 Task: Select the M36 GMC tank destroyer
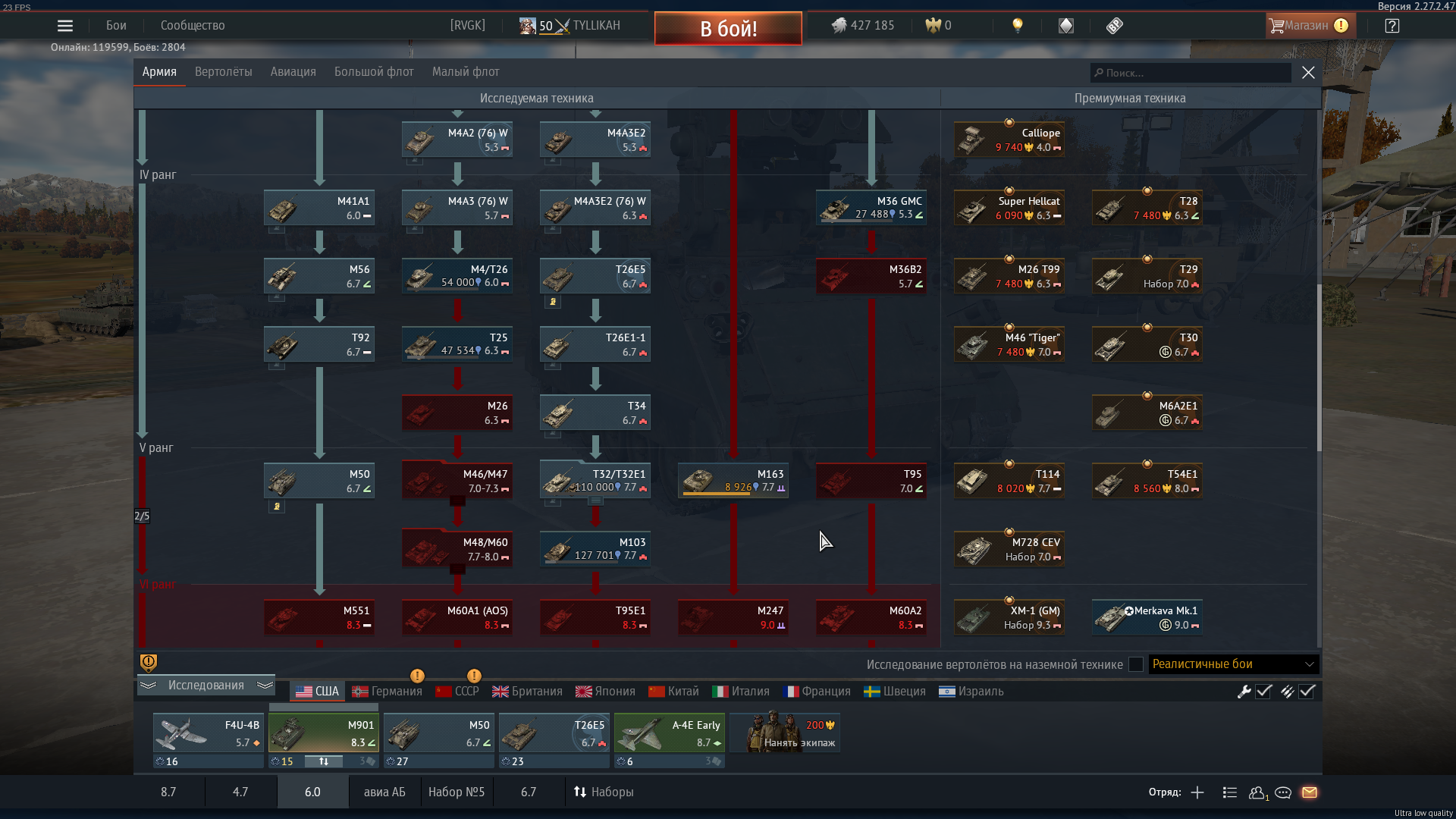871,208
